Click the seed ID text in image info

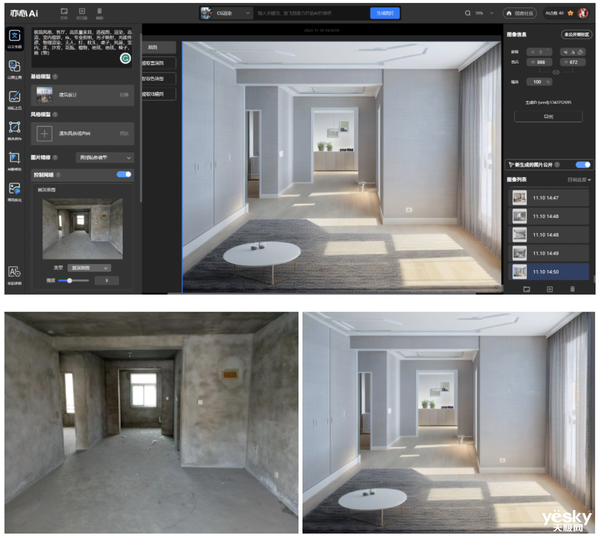(x=548, y=103)
